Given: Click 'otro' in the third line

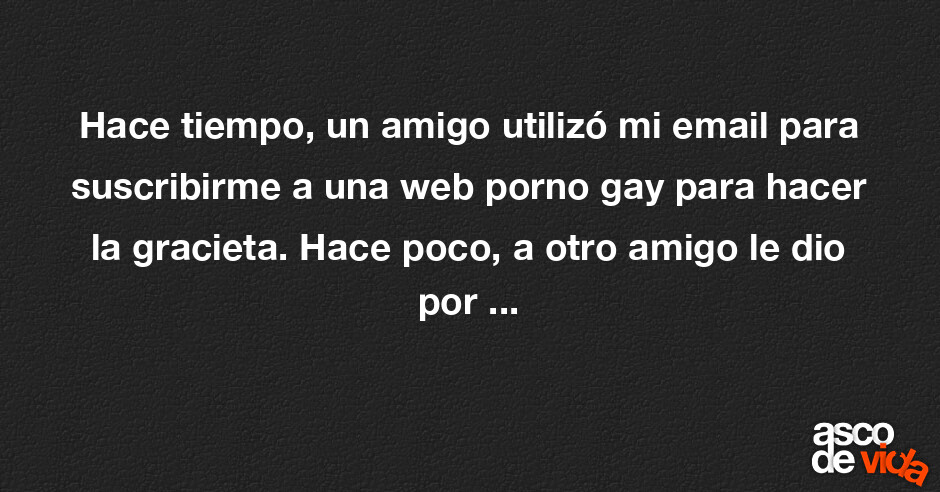Looking at the screenshot, I should pos(581,250).
